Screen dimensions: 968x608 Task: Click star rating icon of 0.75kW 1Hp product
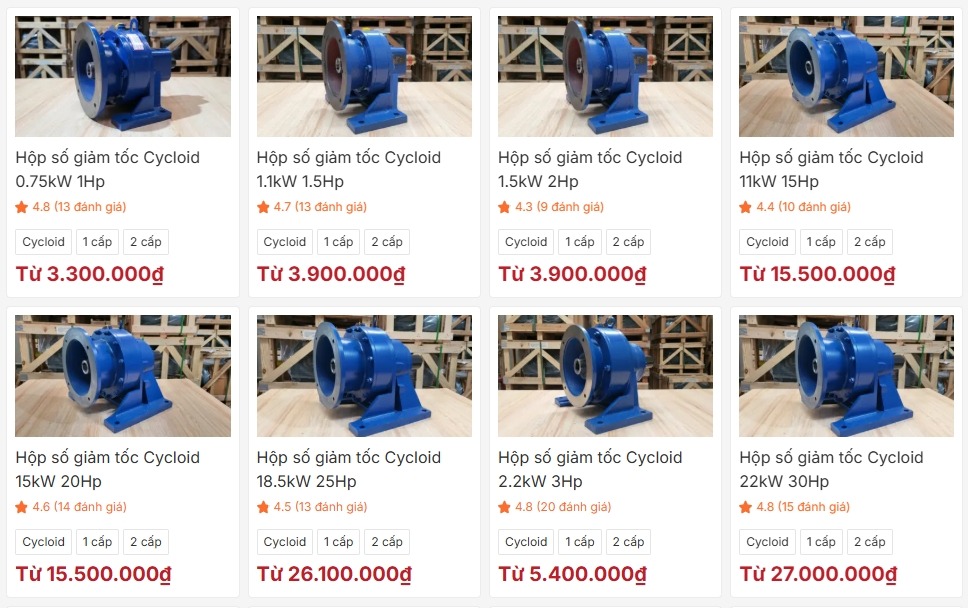click(22, 207)
